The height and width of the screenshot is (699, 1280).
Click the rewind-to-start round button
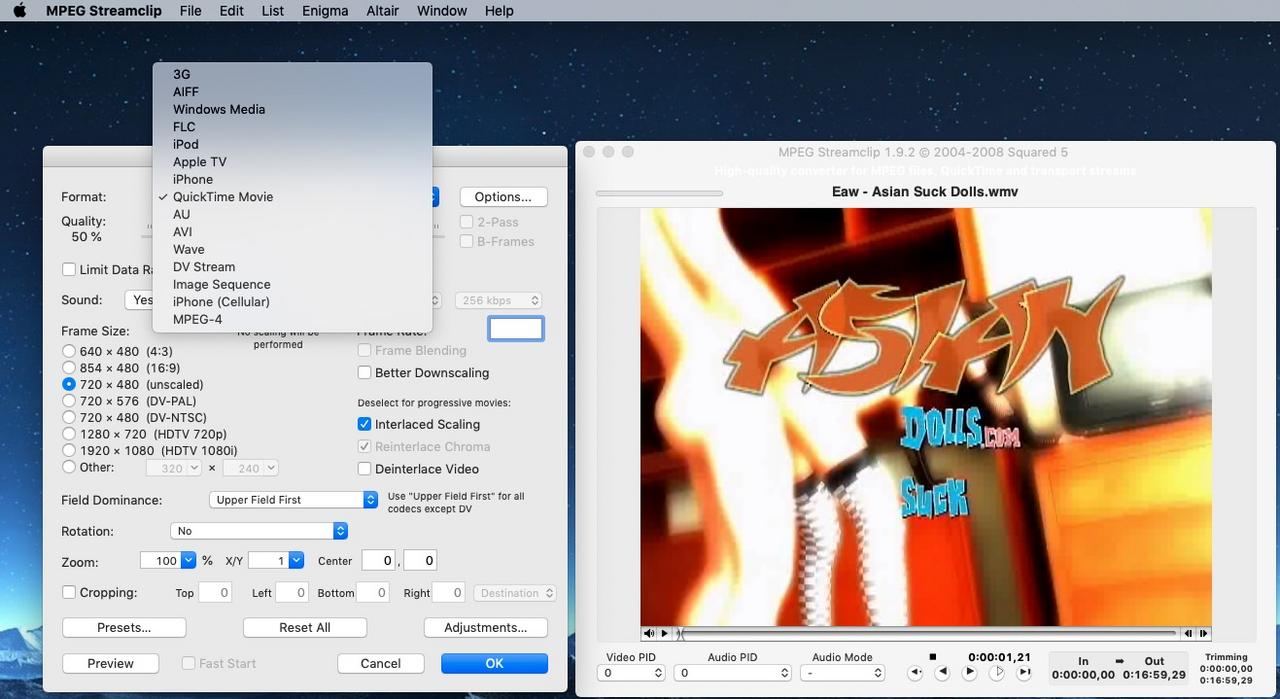[x=914, y=674]
